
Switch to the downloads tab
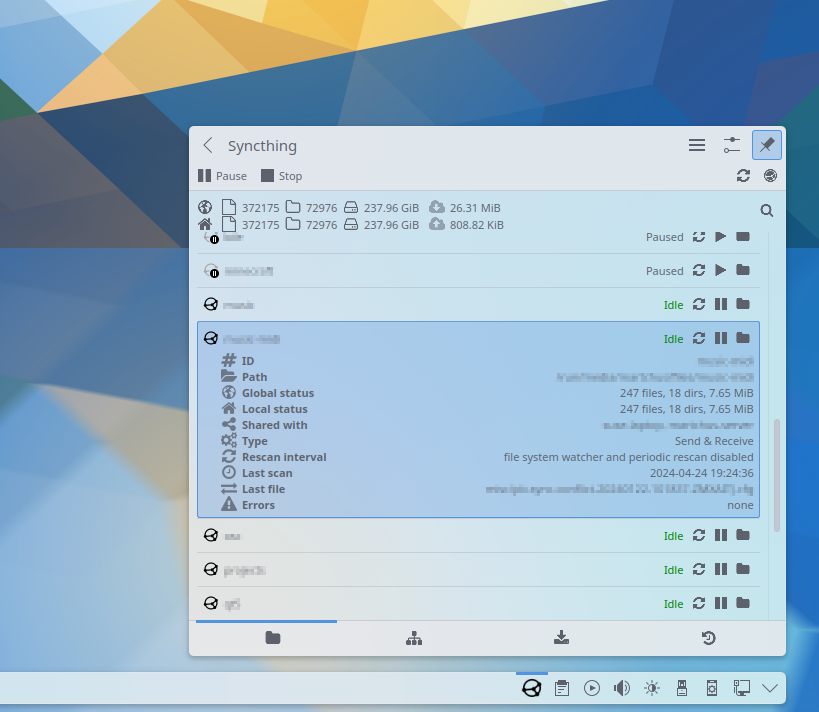[x=561, y=638]
